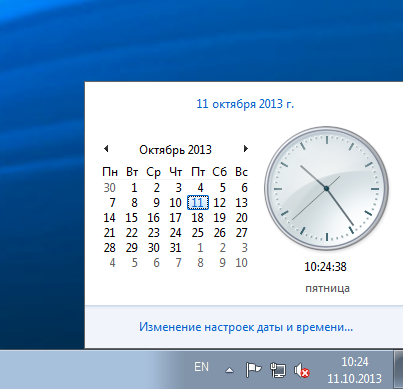Image resolution: width=403 pixels, height=389 pixels.
Task: Select highlighted date 11 in calendar
Action: (x=198, y=203)
